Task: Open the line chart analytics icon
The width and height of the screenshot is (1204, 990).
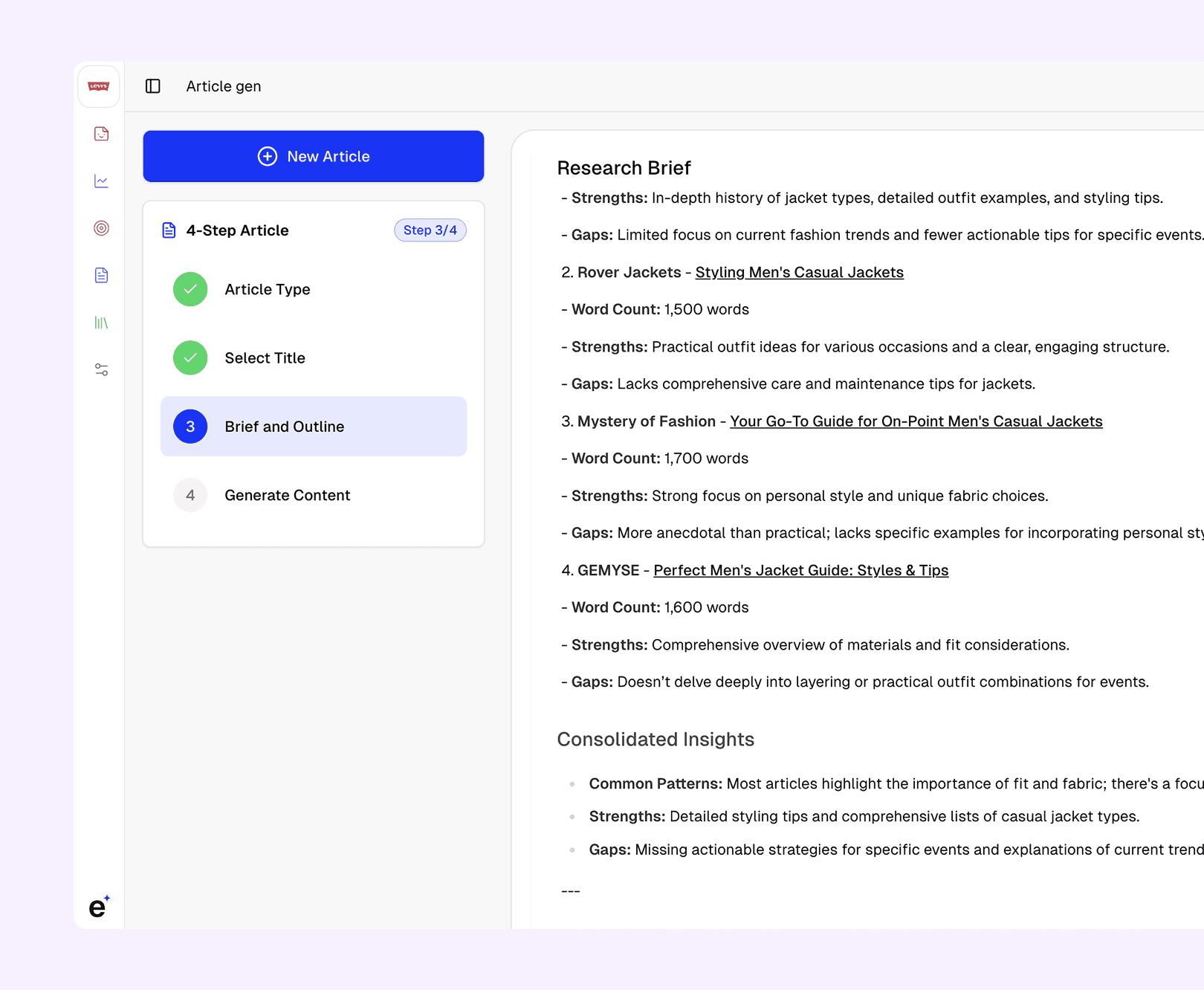Action: tap(102, 181)
